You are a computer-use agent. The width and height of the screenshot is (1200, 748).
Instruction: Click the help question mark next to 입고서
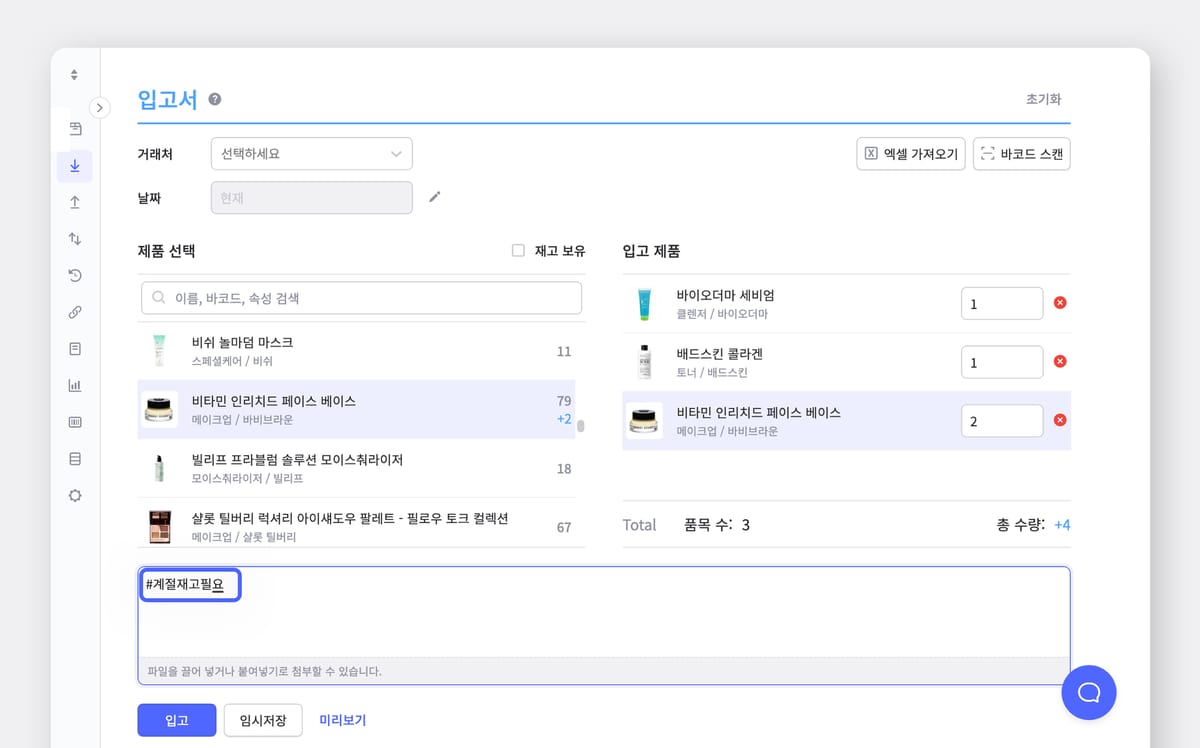(215, 100)
